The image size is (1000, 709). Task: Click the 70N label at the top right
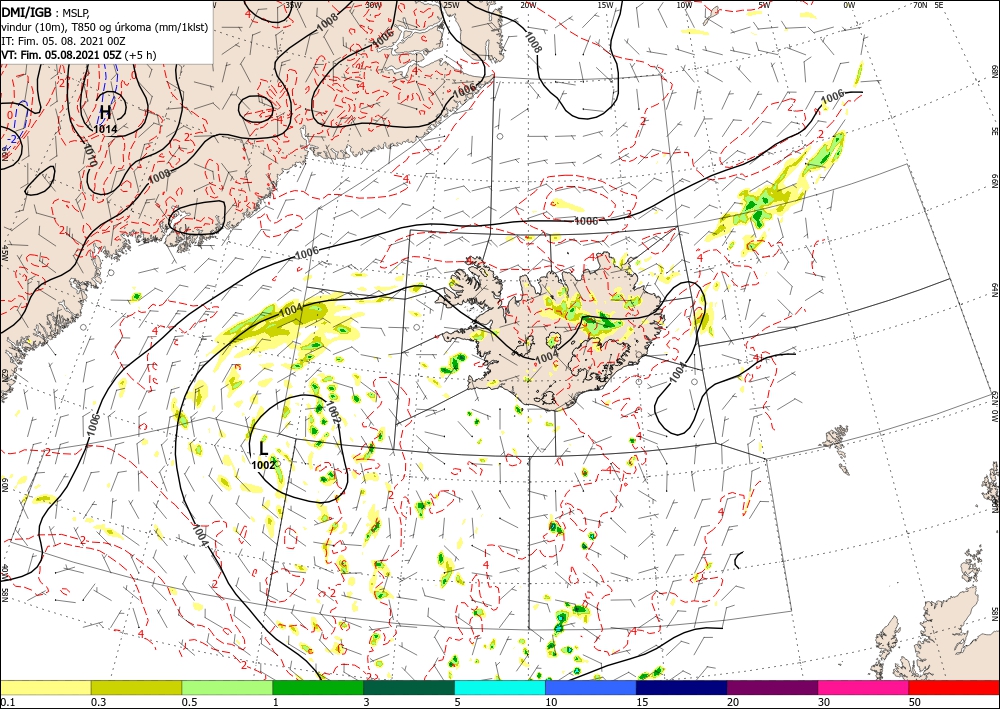(x=920, y=5)
